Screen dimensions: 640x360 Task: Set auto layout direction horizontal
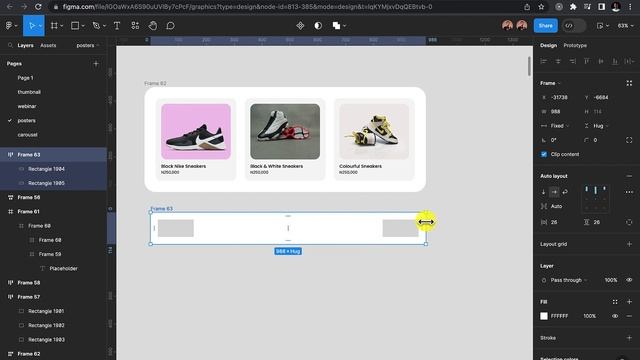(554, 192)
